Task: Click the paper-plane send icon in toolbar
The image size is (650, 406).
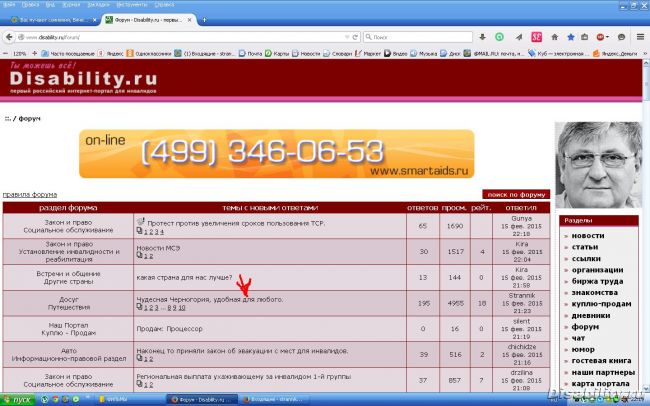Action: [519, 37]
